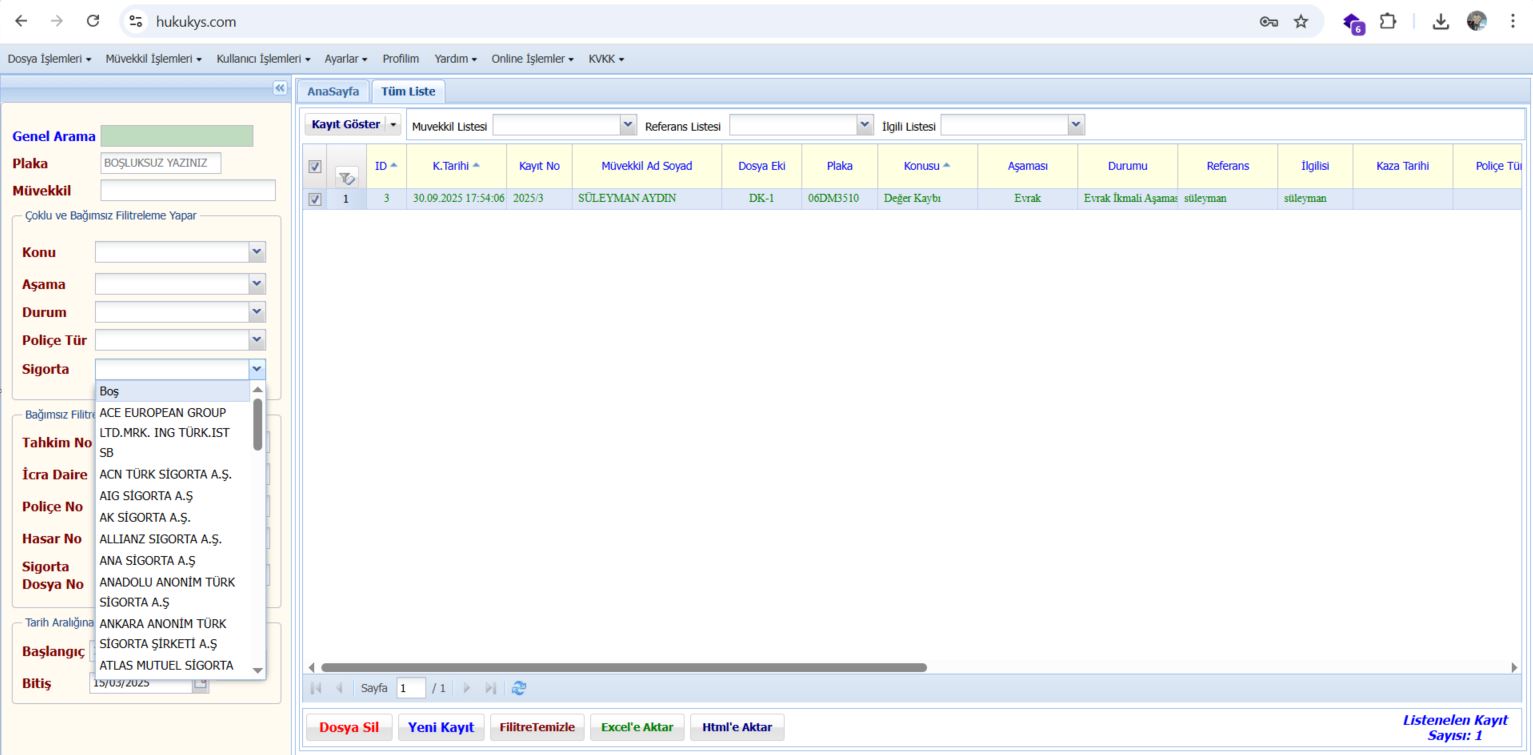This screenshot has width=1533, height=755.
Task: Toggle the select-all checkbox in grid header
Action: coord(315,167)
